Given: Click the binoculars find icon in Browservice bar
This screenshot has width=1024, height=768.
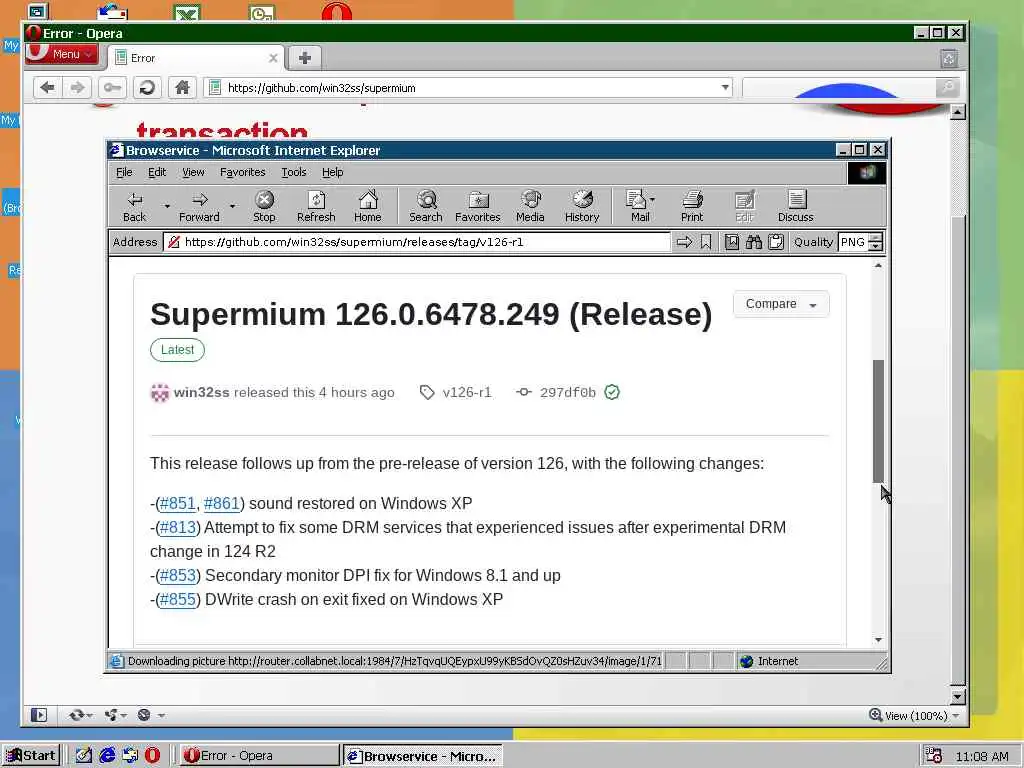Looking at the screenshot, I should coord(754,242).
